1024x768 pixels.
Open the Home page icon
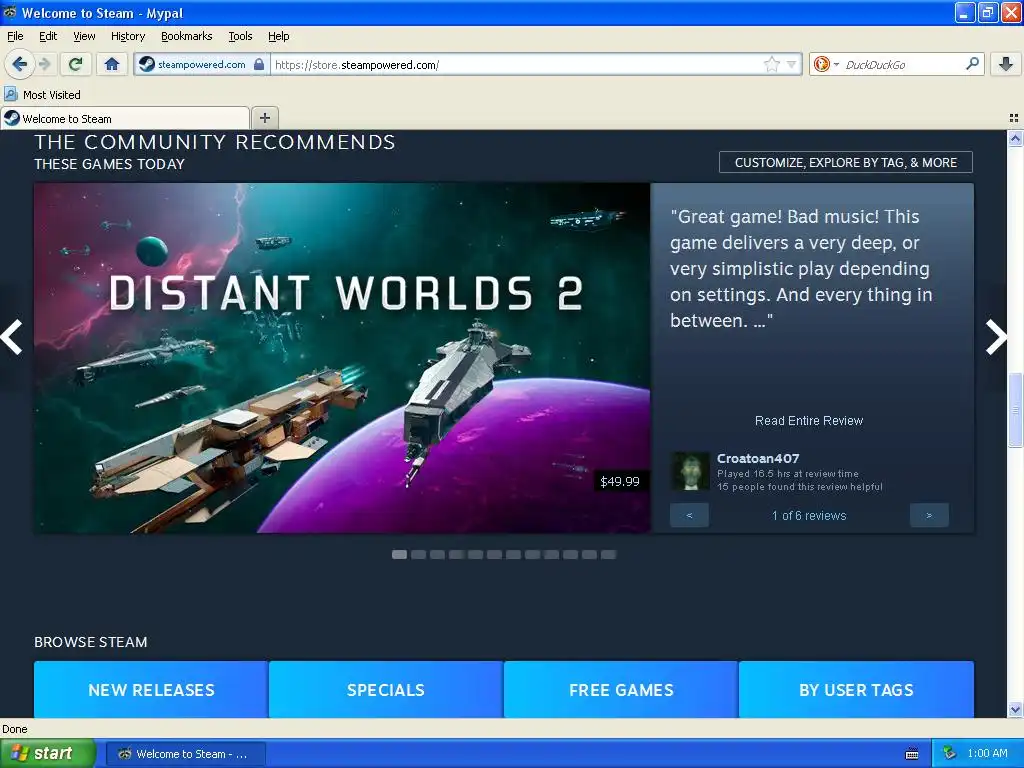click(x=112, y=64)
